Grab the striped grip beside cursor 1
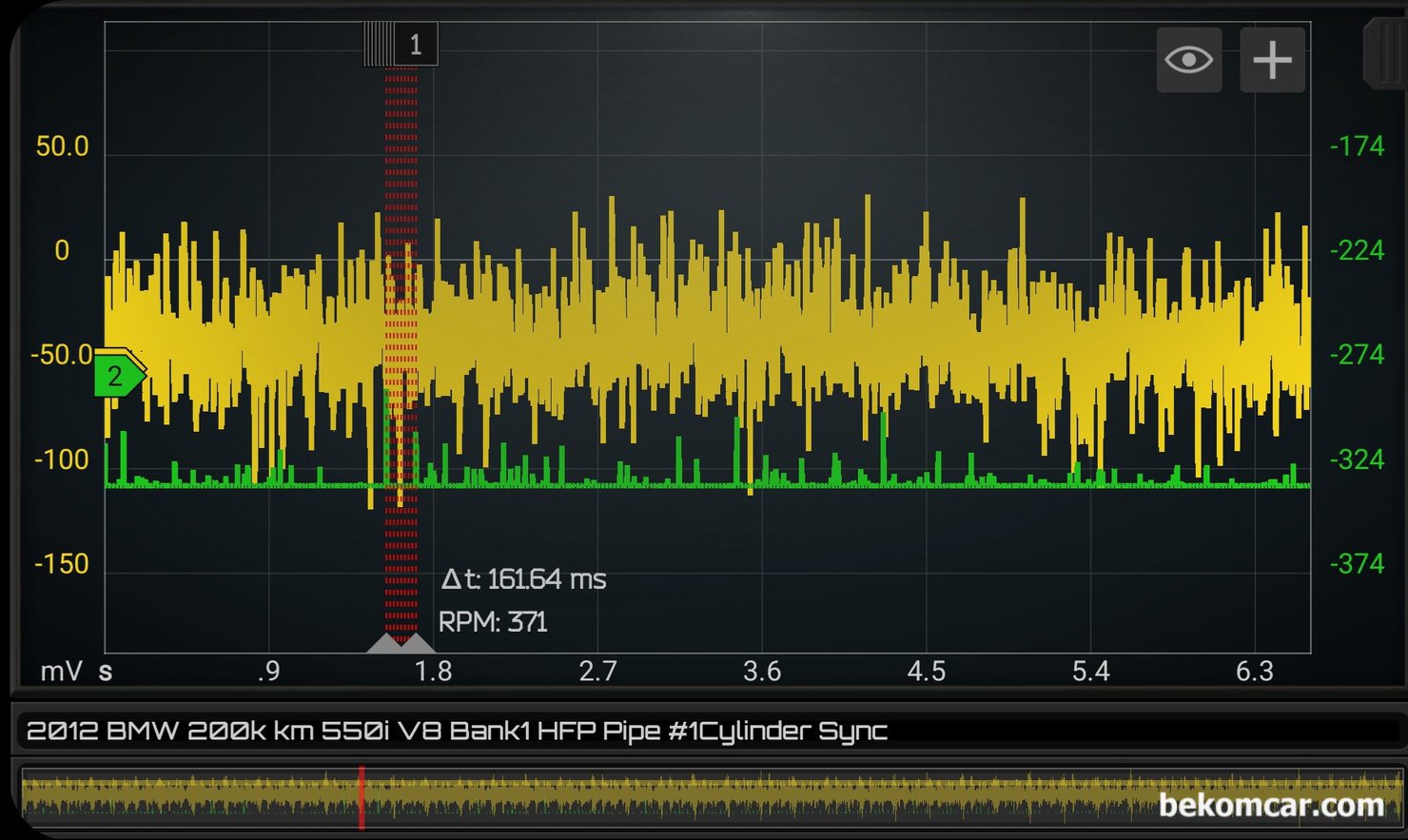The width and height of the screenshot is (1408, 840). click(379, 45)
